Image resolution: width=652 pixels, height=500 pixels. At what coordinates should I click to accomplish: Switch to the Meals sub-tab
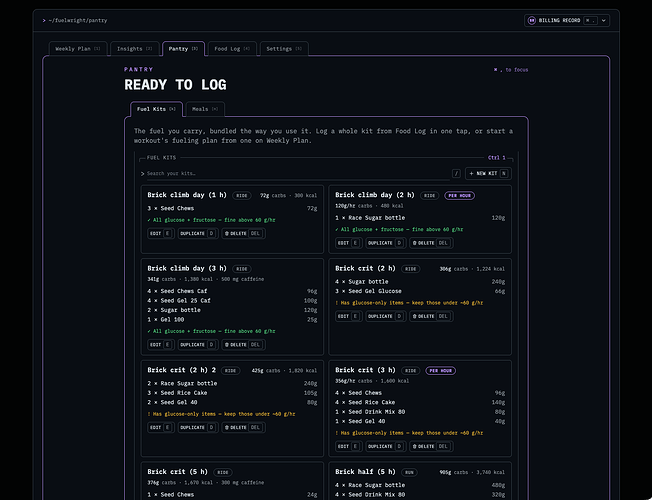[x=205, y=109]
